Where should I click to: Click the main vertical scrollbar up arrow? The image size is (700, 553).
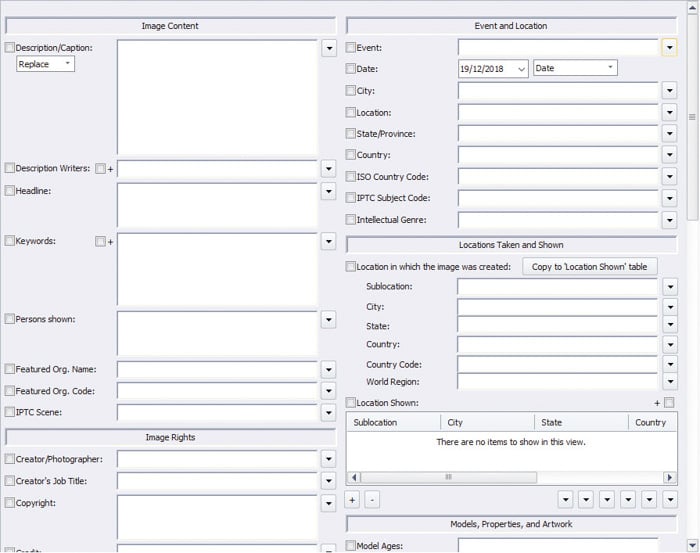(692, 8)
